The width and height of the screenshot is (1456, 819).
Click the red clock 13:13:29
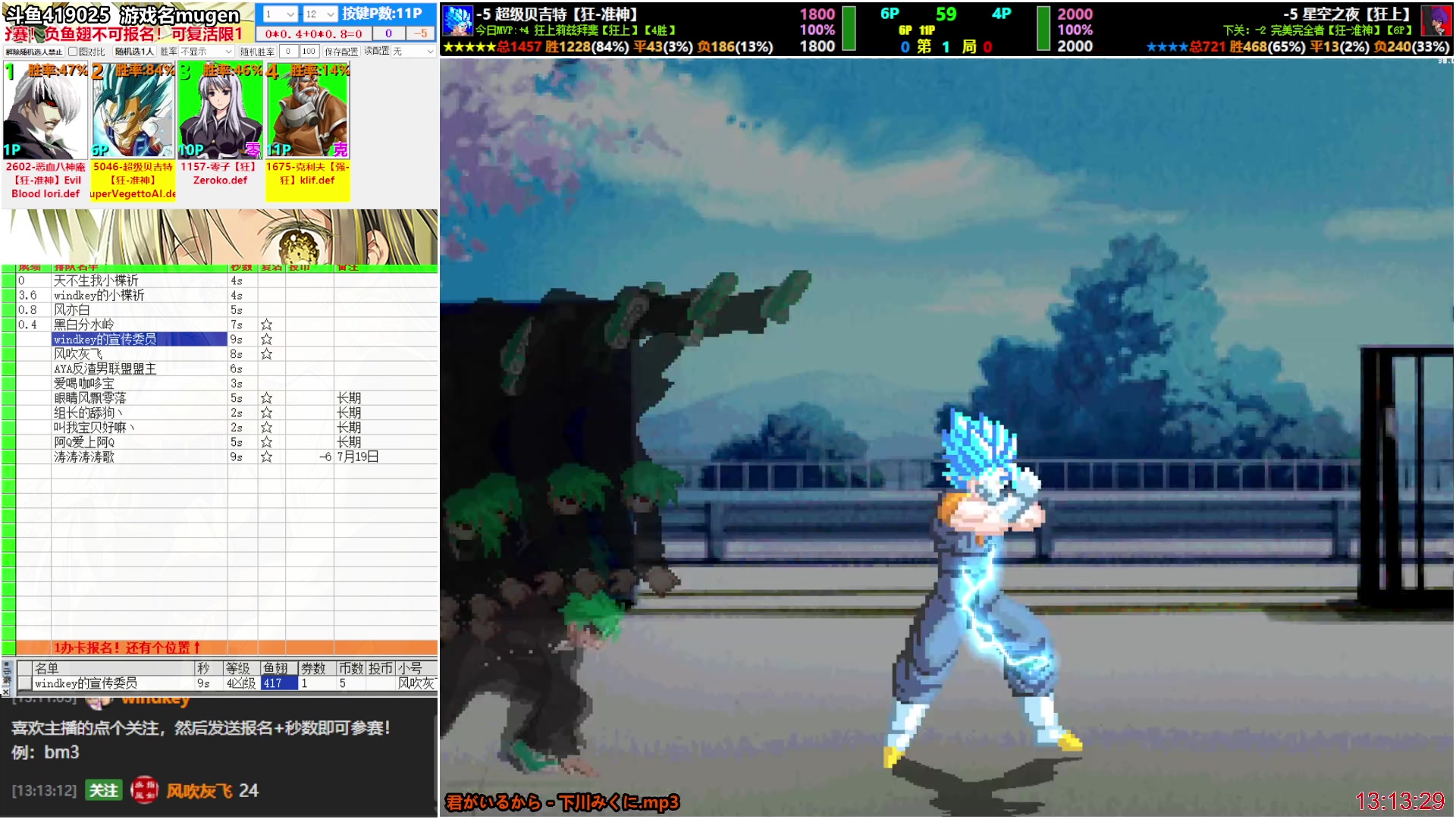coord(1400,801)
